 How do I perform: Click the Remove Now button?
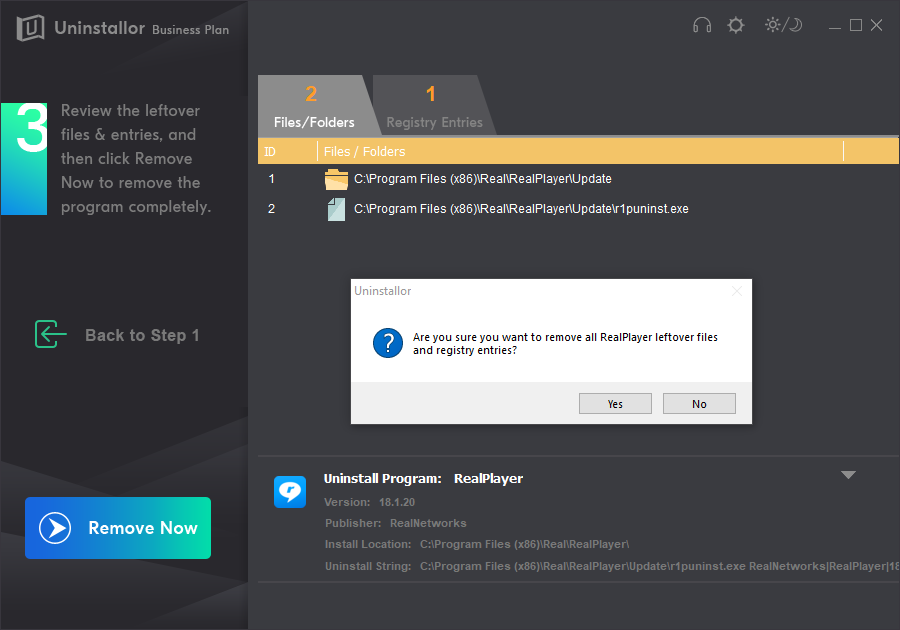118,528
